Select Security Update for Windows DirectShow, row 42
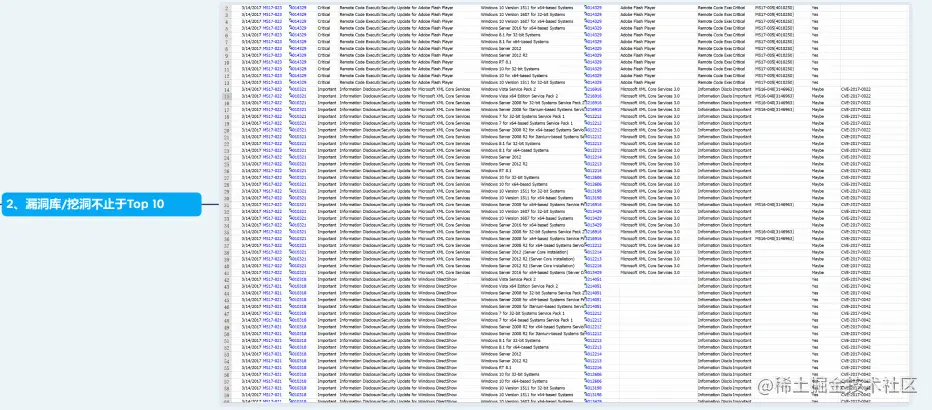The image size is (932, 410). (418, 279)
